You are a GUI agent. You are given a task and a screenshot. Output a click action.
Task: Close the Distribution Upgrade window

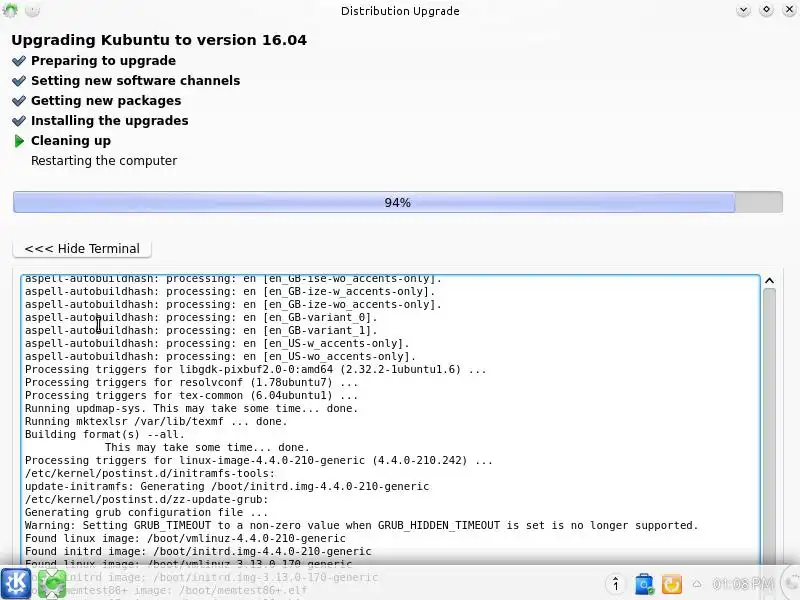click(x=789, y=10)
